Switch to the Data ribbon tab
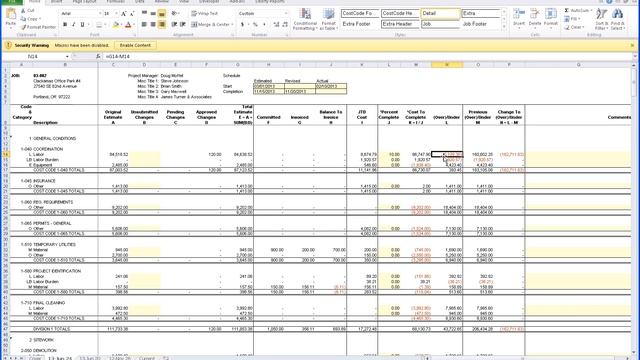Screen dimensions: 640x360 (140, 2)
